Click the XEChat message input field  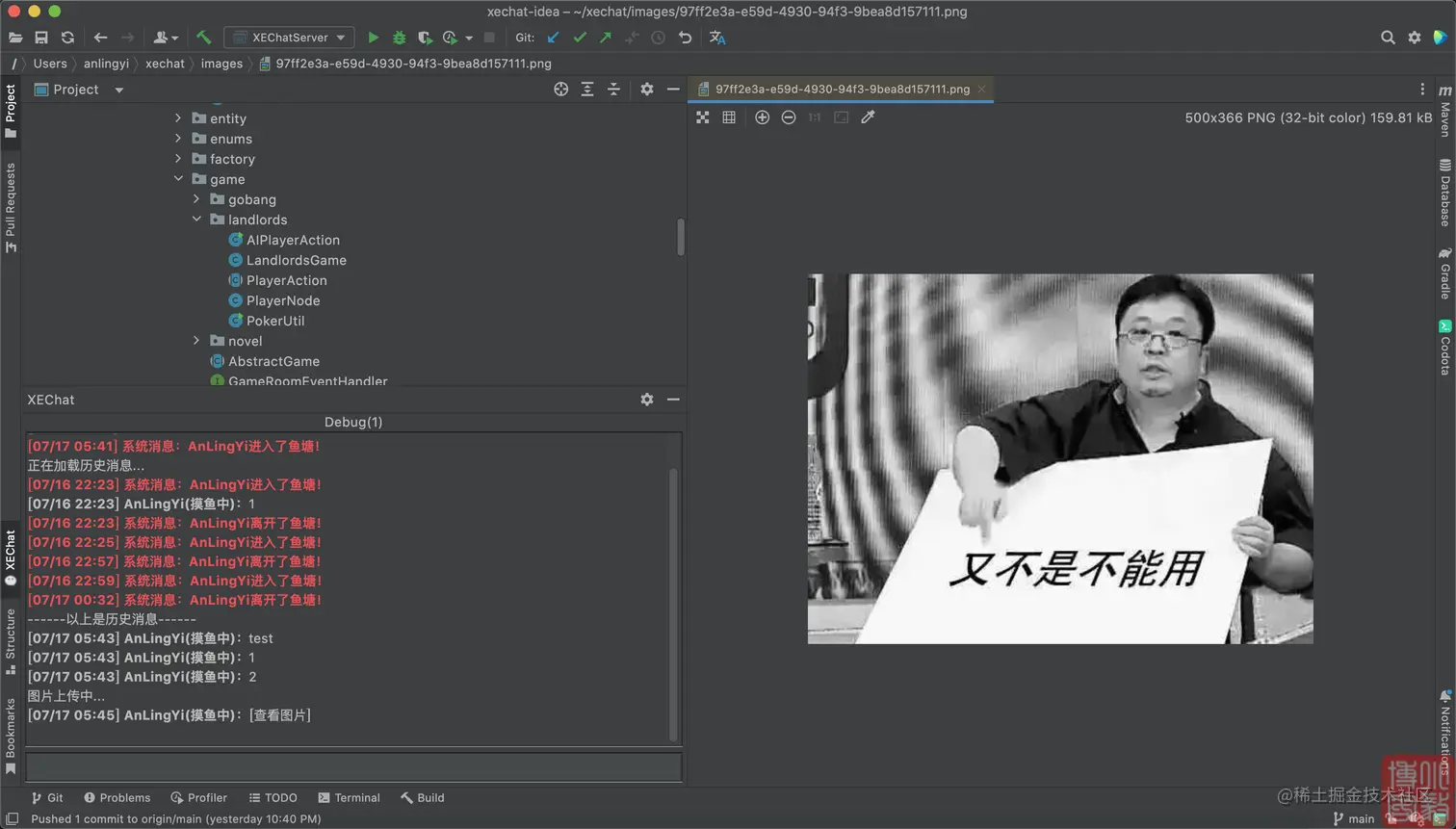click(353, 766)
